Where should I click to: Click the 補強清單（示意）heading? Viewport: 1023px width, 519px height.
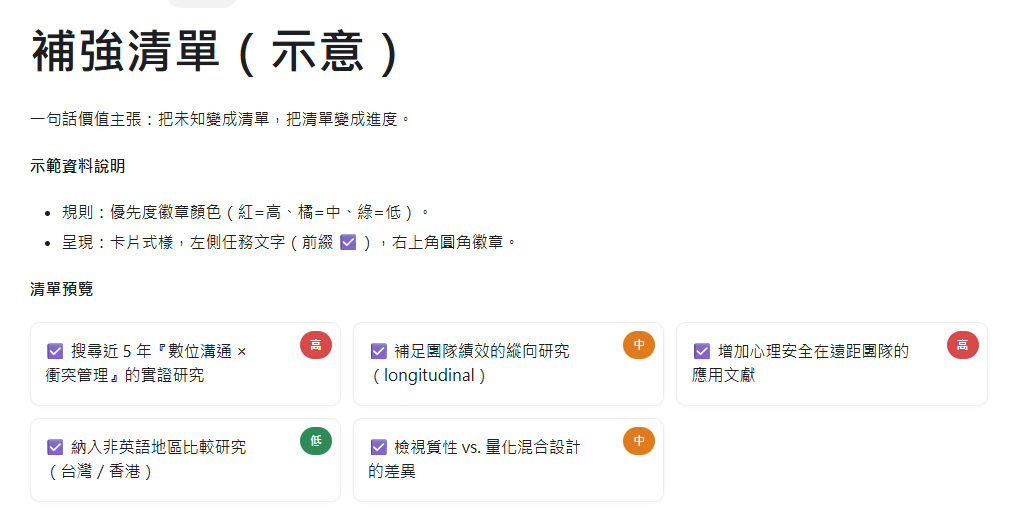click(x=216, y=52)
